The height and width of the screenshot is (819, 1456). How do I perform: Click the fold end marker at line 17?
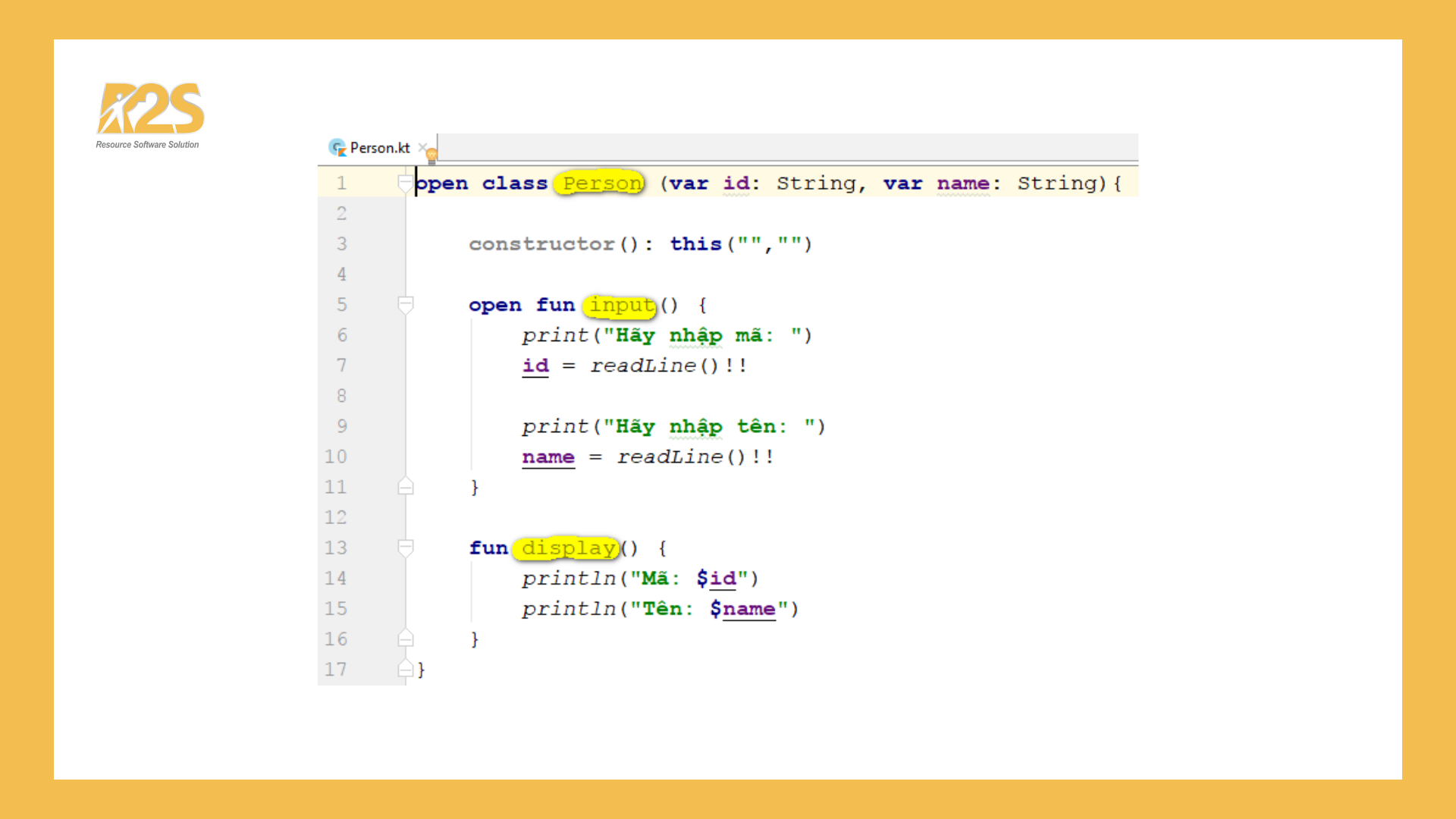[406, 669]
